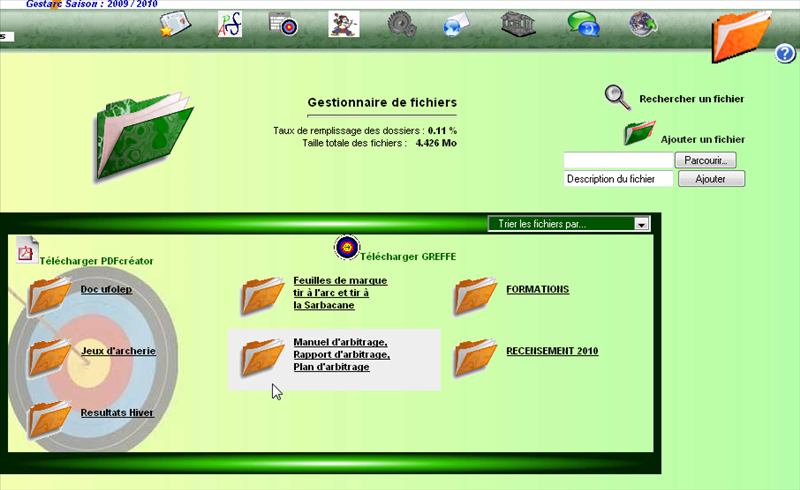Click the envelope mail icon
Image resolution: width=800 pixels, height=490 pixels.
point(456,25)
